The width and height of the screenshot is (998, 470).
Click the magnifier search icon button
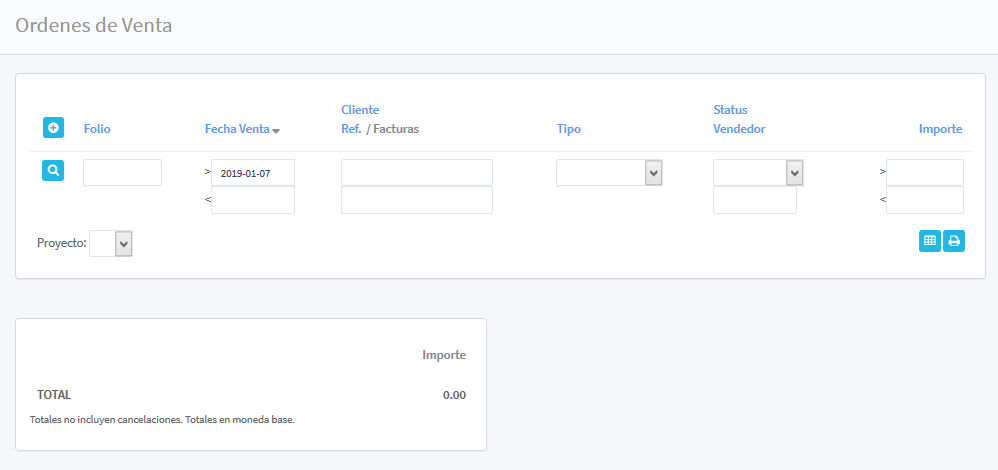click(54, 171)
